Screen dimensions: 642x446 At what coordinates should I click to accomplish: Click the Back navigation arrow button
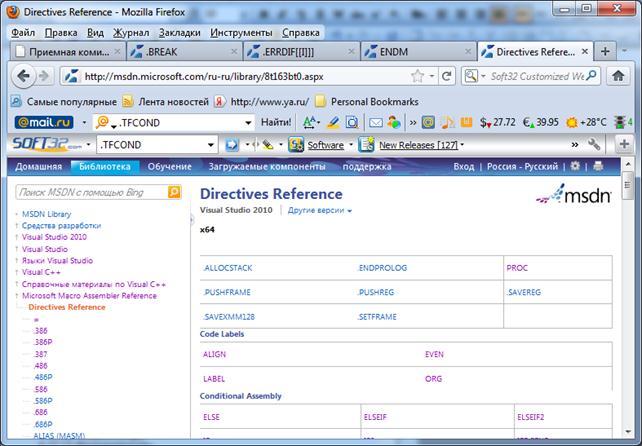23,76
